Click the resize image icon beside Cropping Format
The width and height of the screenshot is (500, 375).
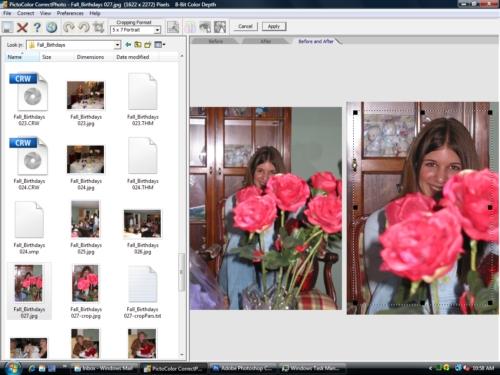173,27
